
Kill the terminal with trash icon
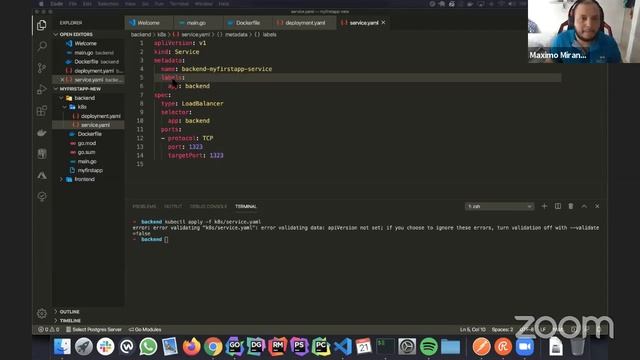[571, 206]
